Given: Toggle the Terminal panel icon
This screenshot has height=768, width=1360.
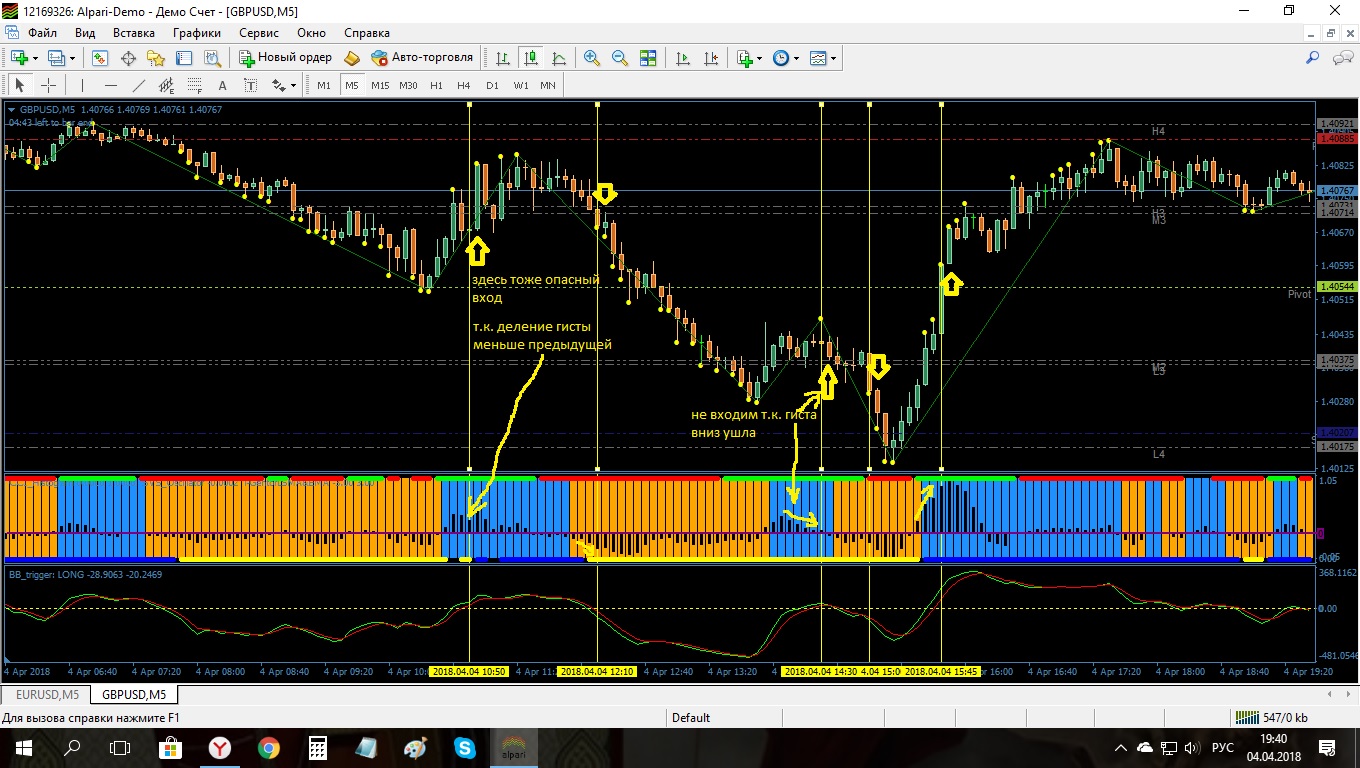Looking at the screenshot, I should 184,58.
